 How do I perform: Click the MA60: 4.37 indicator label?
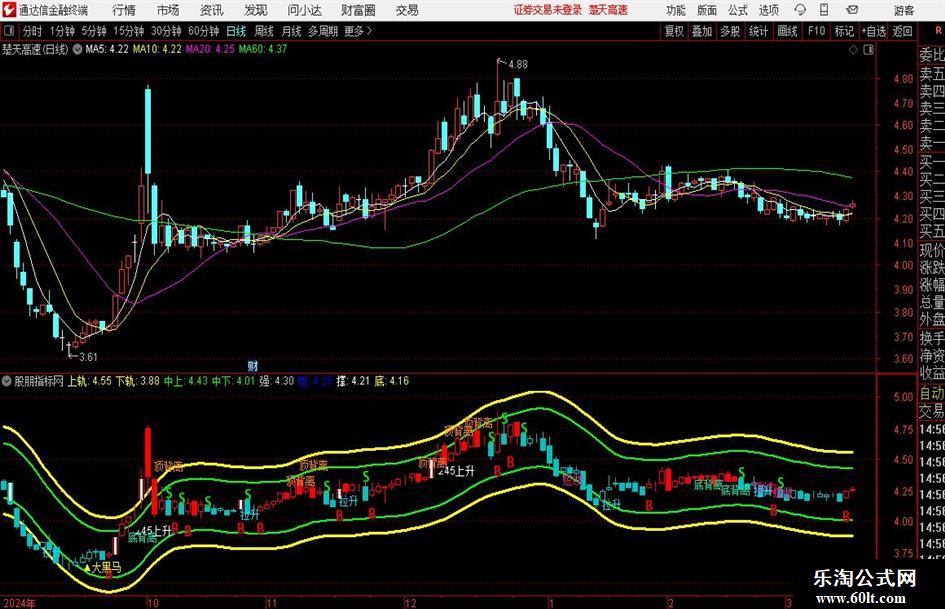(x=263, y=49)
